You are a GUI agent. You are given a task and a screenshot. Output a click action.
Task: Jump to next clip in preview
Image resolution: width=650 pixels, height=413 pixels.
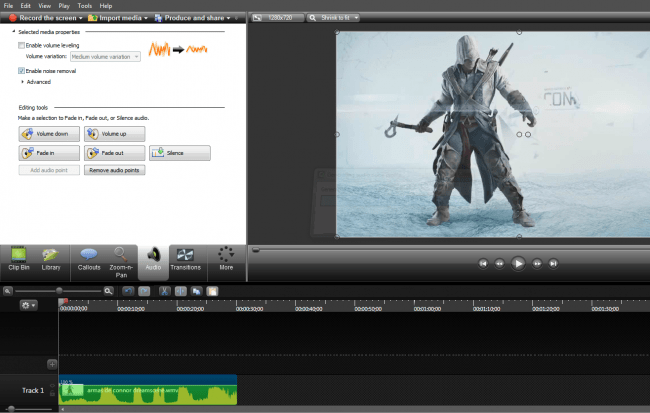(553, 263)
